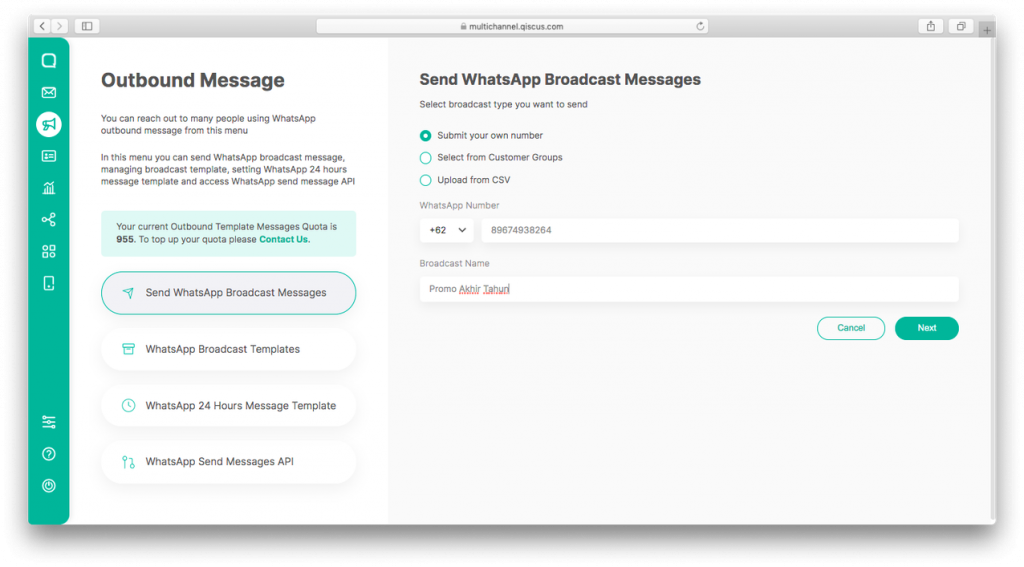This screenshot has height=567, width=1024.
Task: Open WhatsApp Send Messages API menu
Action: [229, 462]
